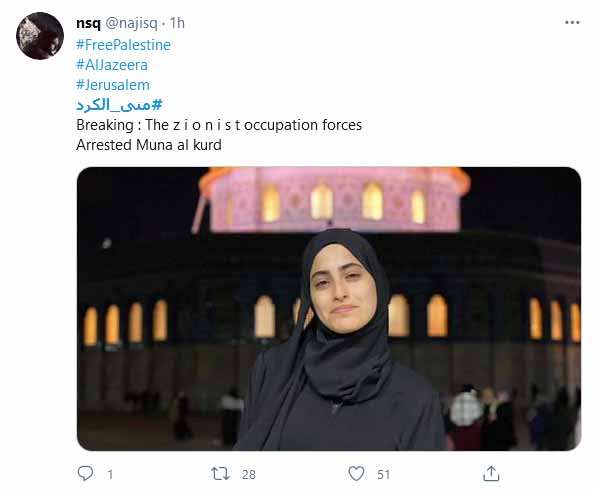Open the #Jerusalem hashtag

click(x=113, y=85)
